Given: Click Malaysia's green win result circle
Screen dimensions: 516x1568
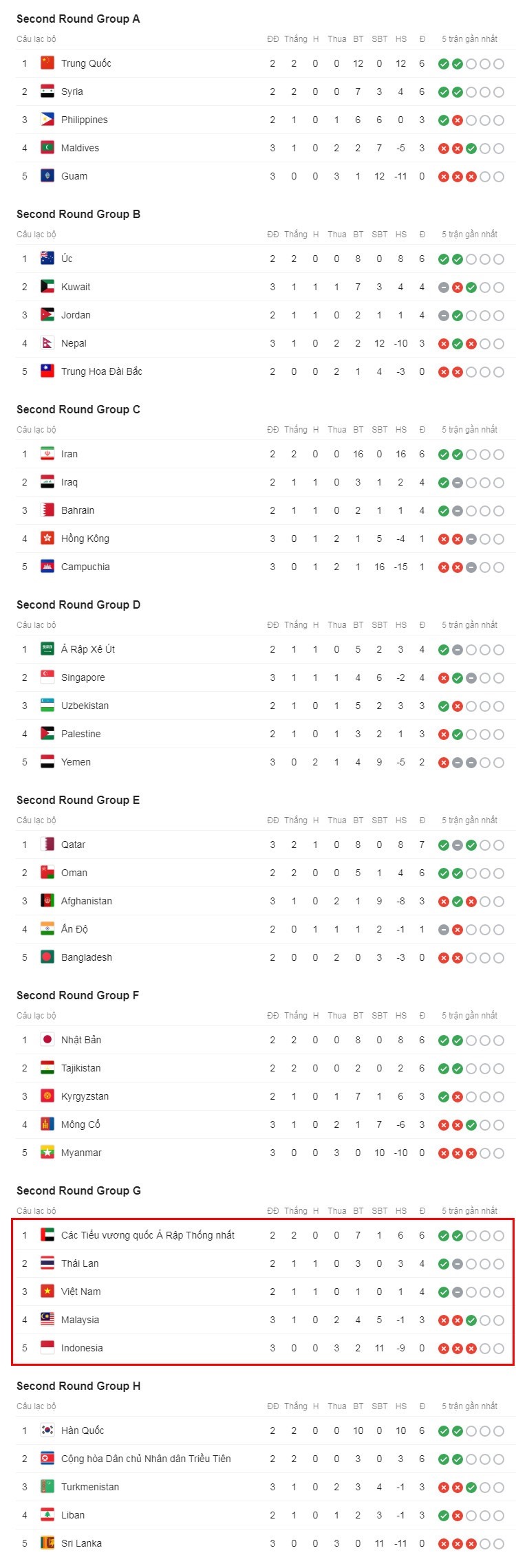Looking at the screenshot, I should click(x=471, y=1320).
